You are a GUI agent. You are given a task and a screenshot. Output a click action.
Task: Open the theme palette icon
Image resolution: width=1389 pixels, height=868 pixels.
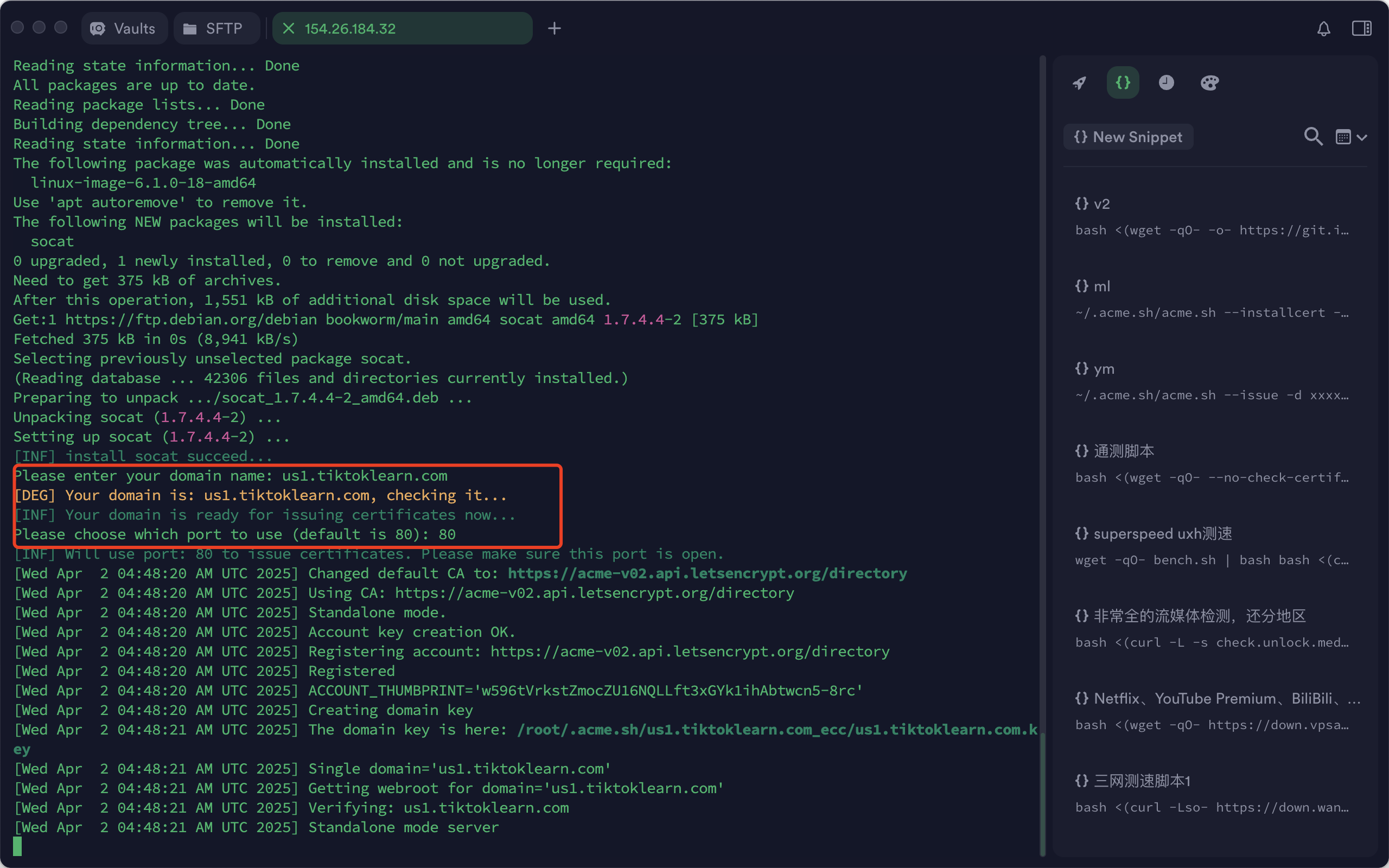click(1209, 82)
